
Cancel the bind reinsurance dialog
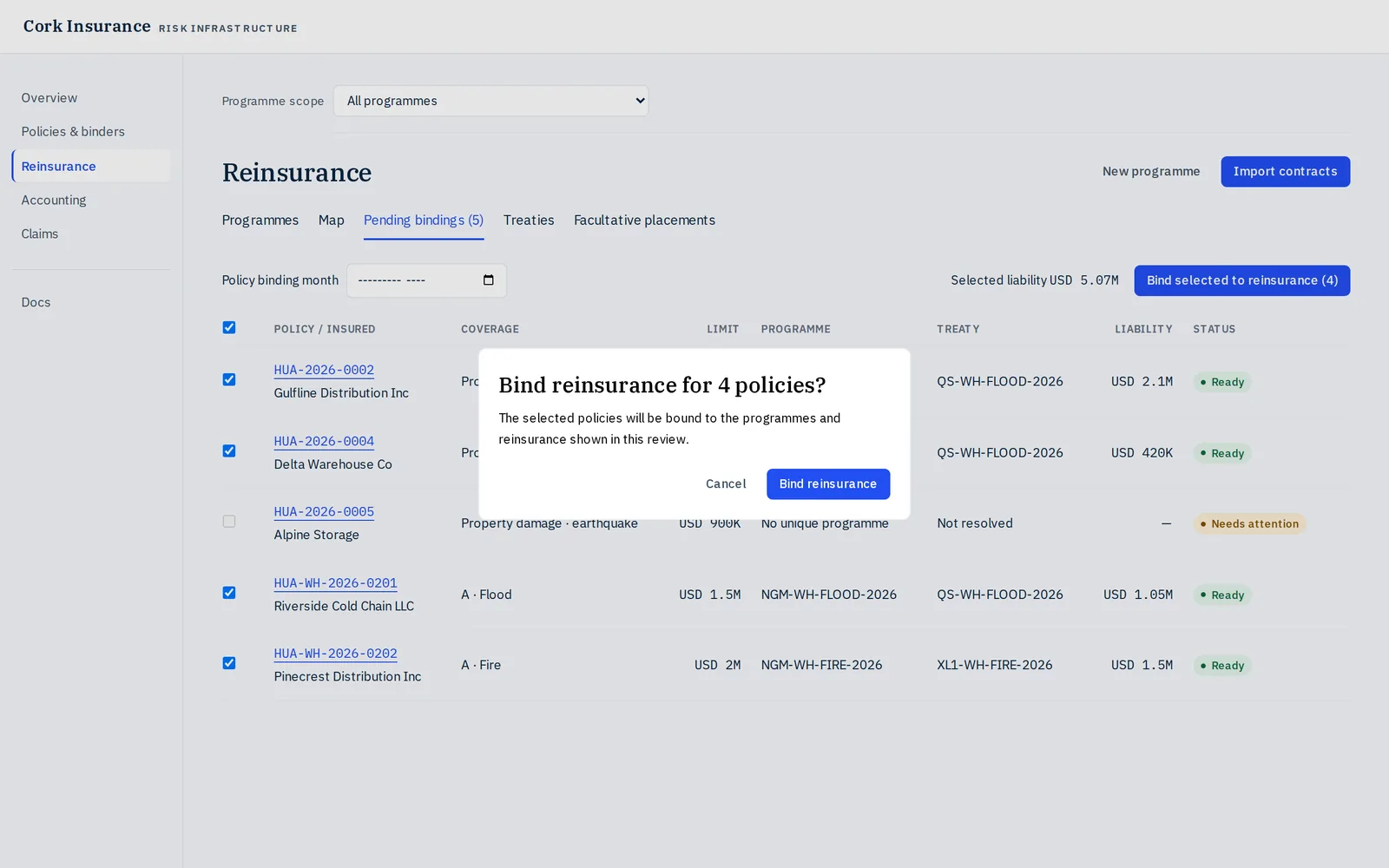[726, 484]
